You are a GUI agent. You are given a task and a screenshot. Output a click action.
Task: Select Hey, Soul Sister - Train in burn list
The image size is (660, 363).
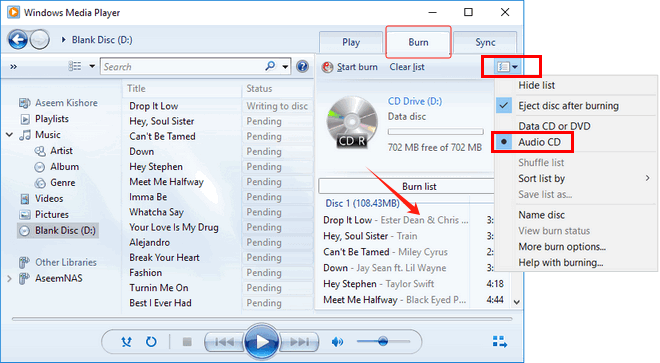tap(370, 236)
